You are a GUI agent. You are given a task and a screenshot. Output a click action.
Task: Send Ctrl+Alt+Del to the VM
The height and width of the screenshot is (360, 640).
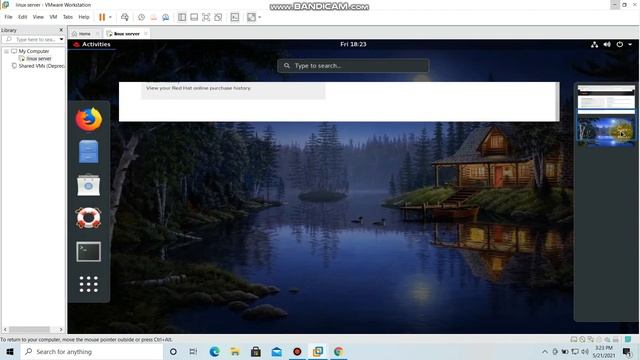125,17
